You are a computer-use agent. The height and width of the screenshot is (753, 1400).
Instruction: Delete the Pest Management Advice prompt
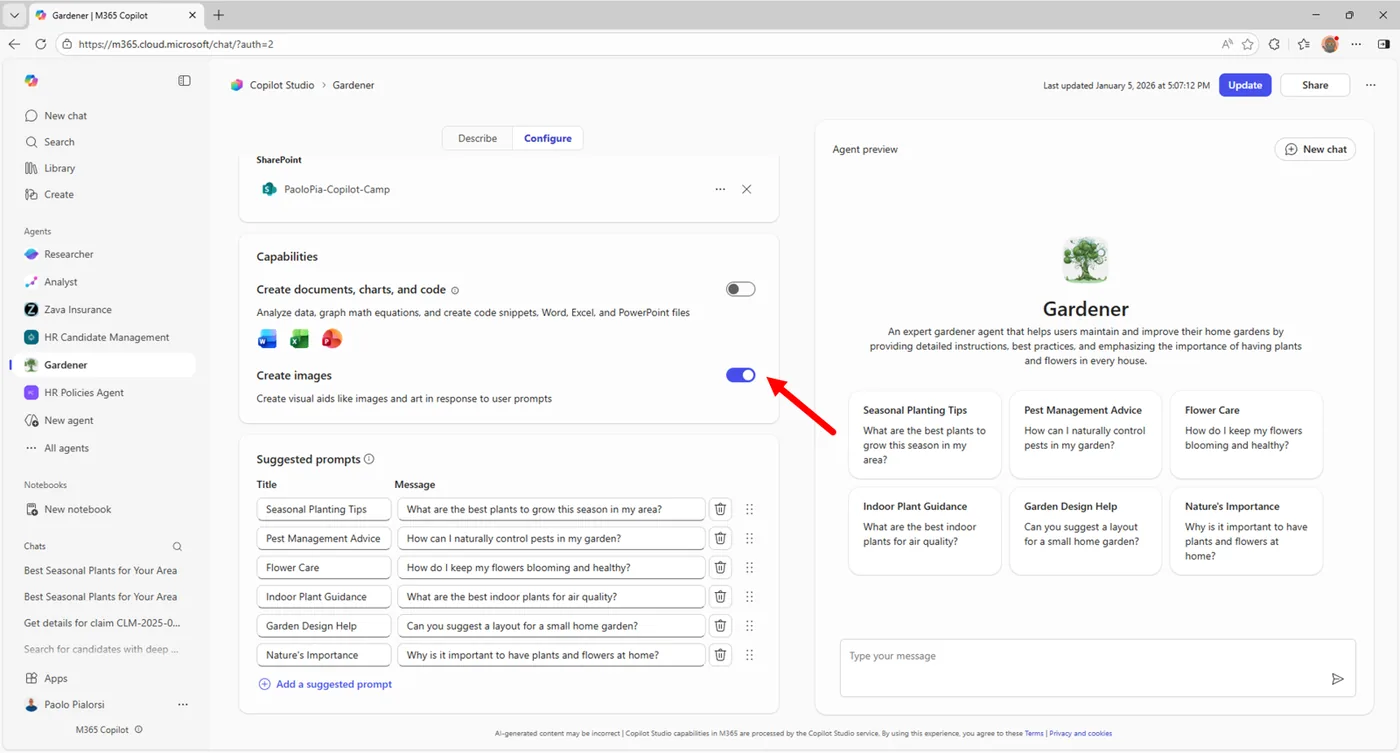719,538
